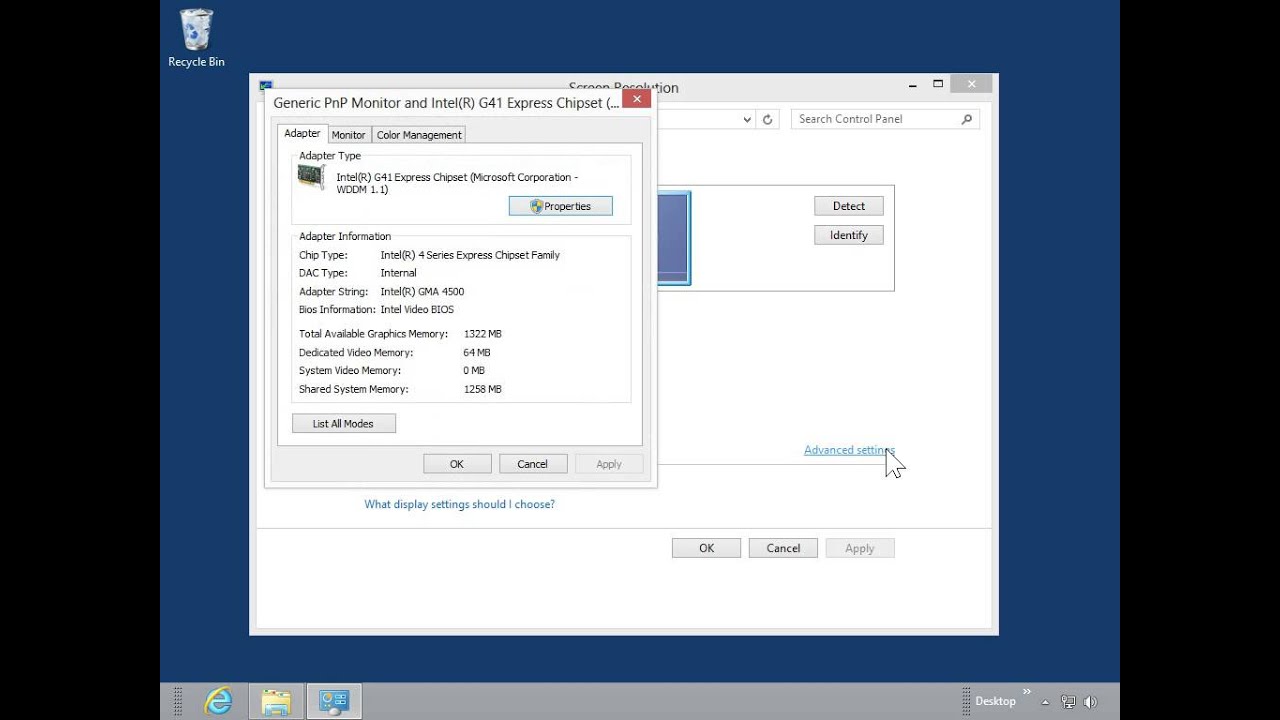Click '1322 MB' total graphics memory value
The image size is (1280, 720).
click(x=483, y=334)
